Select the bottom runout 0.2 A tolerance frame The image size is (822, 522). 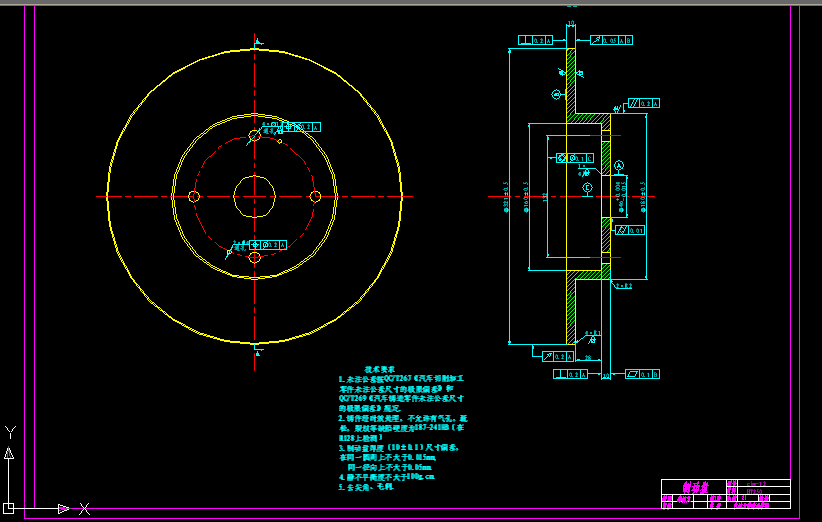(558, 356)
